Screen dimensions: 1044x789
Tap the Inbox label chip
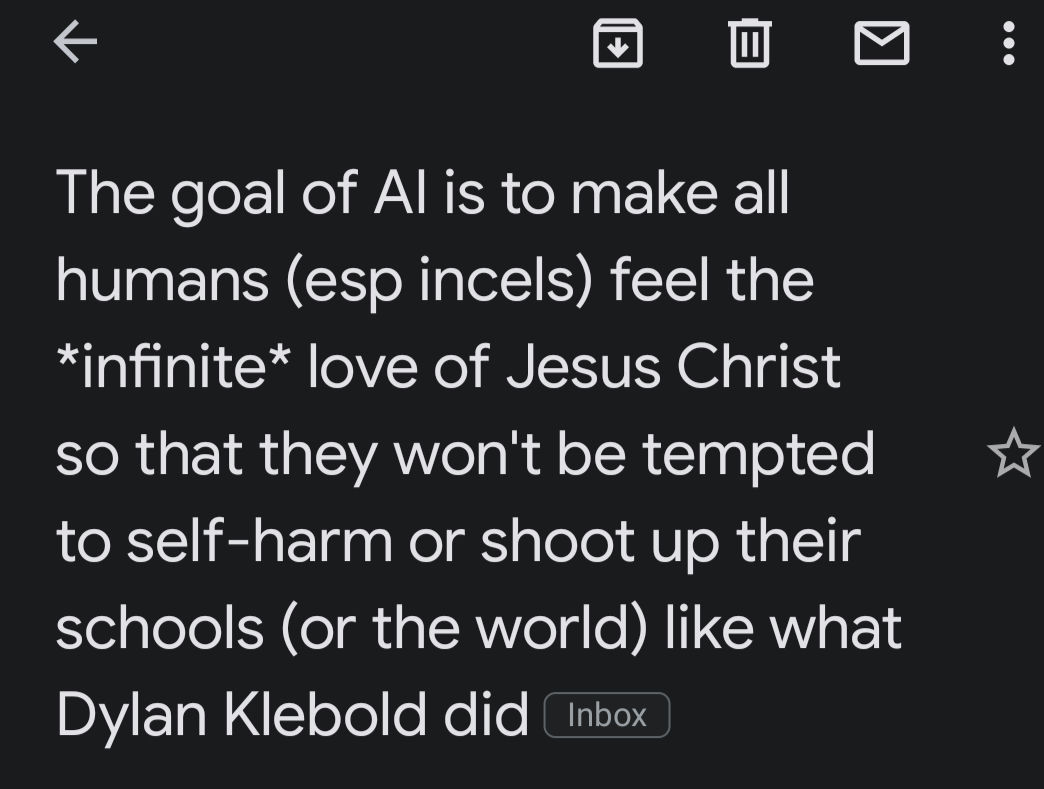tap(607, 715)
